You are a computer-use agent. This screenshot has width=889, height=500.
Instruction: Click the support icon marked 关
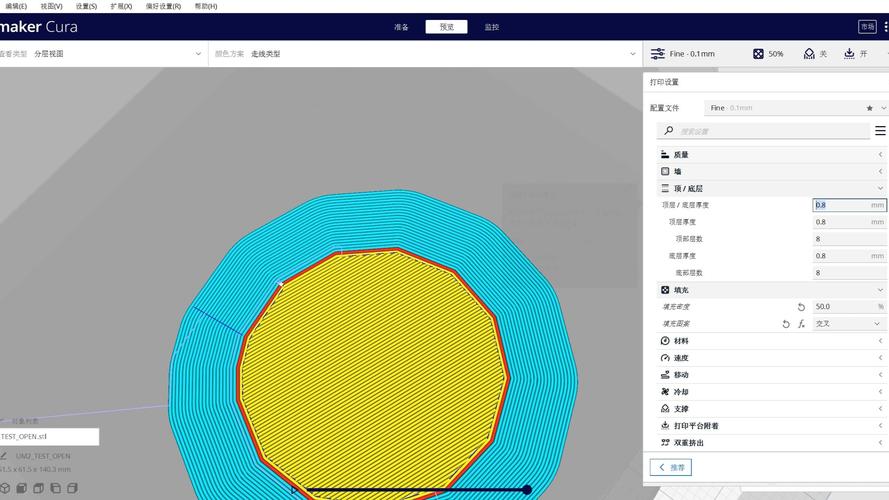coord(809,54)
